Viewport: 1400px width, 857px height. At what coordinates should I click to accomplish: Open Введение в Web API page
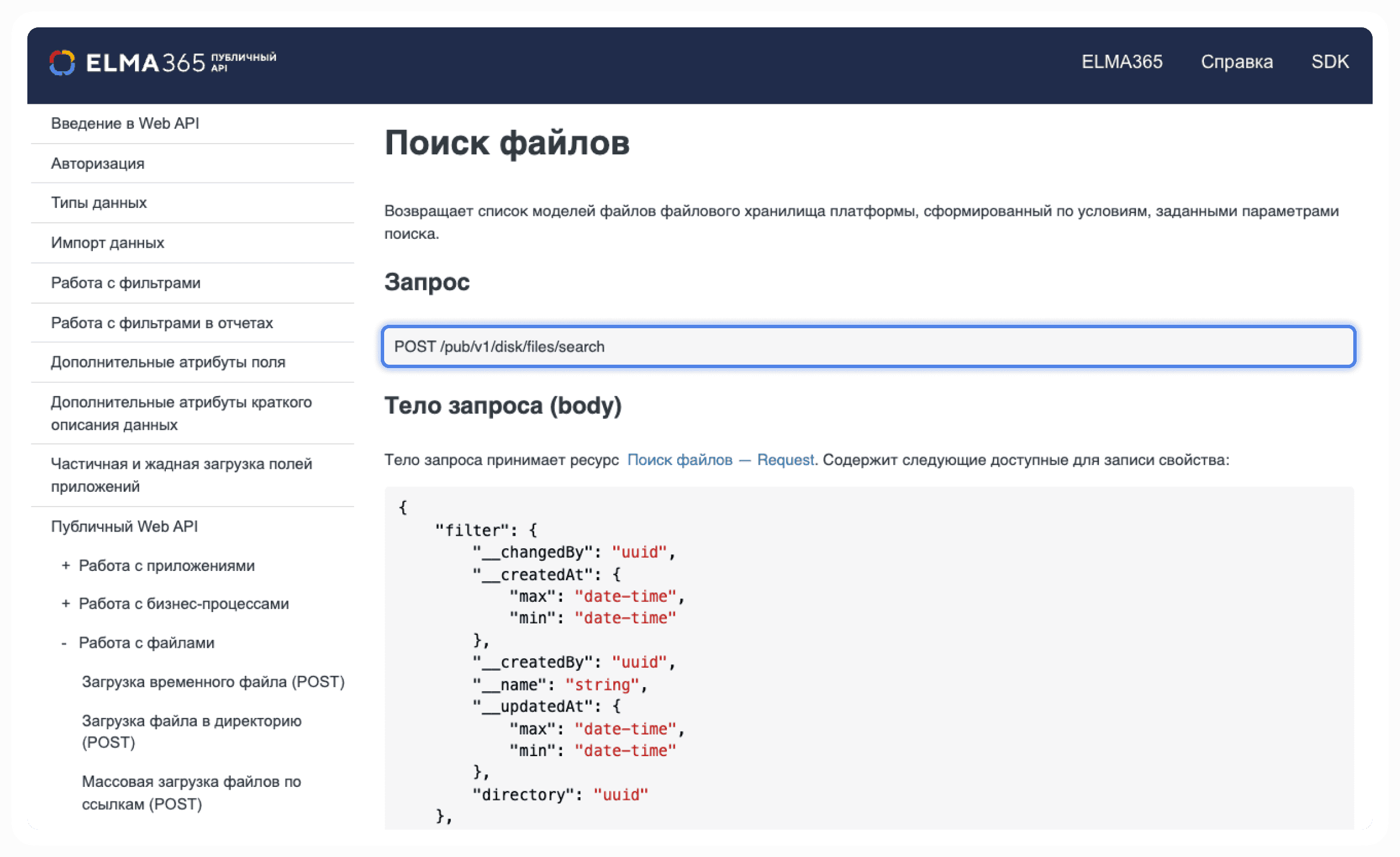click(x=125, y=124)
